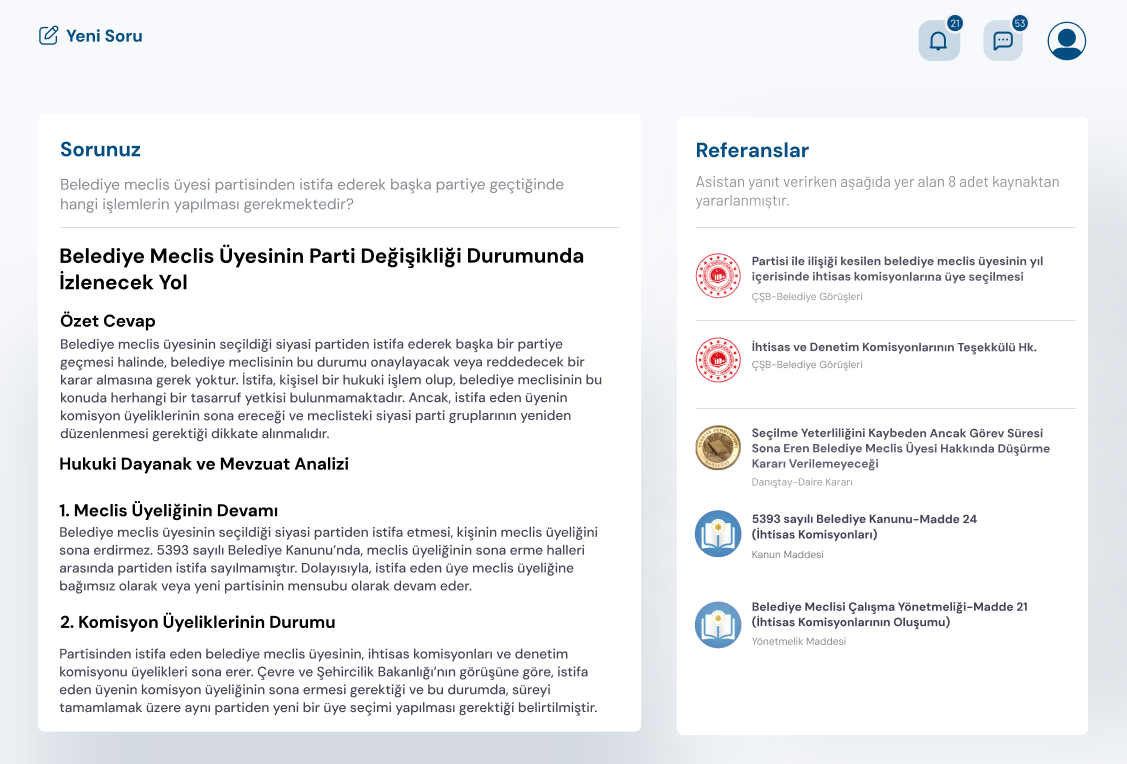Click the Komisyon Üyeliklerinin Durumu section heading
Image resolution: width=1127 pixels, height=764 pixels.
click(x=197, y=622)
